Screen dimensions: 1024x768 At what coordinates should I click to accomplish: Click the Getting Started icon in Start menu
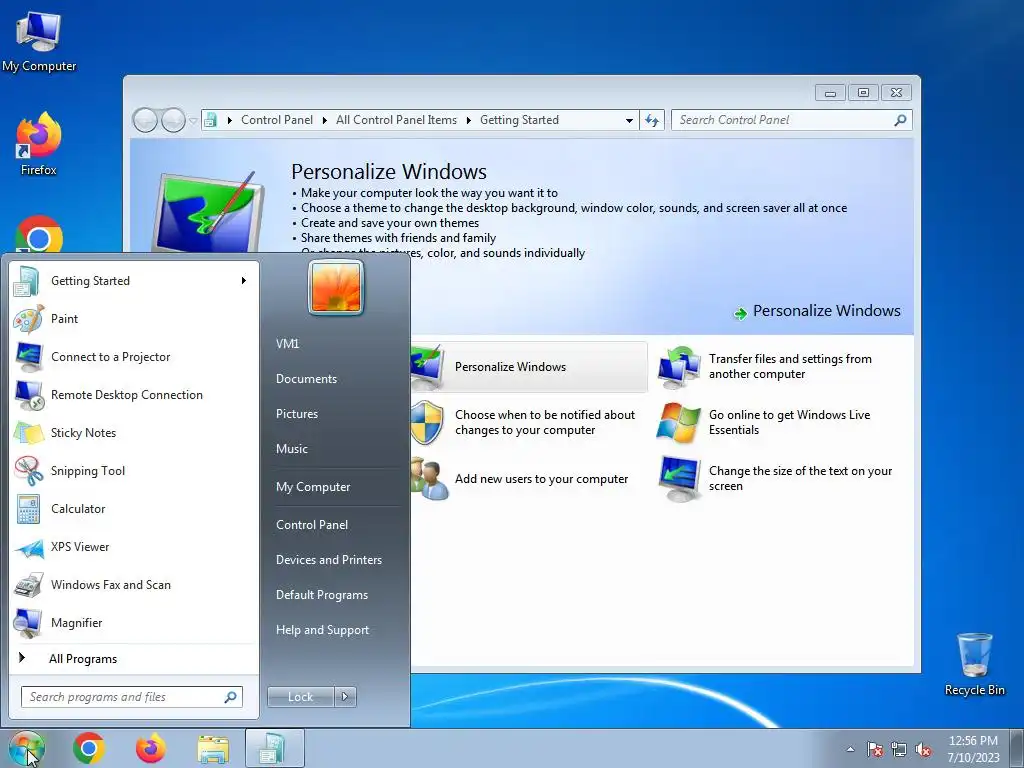(28, 281)
